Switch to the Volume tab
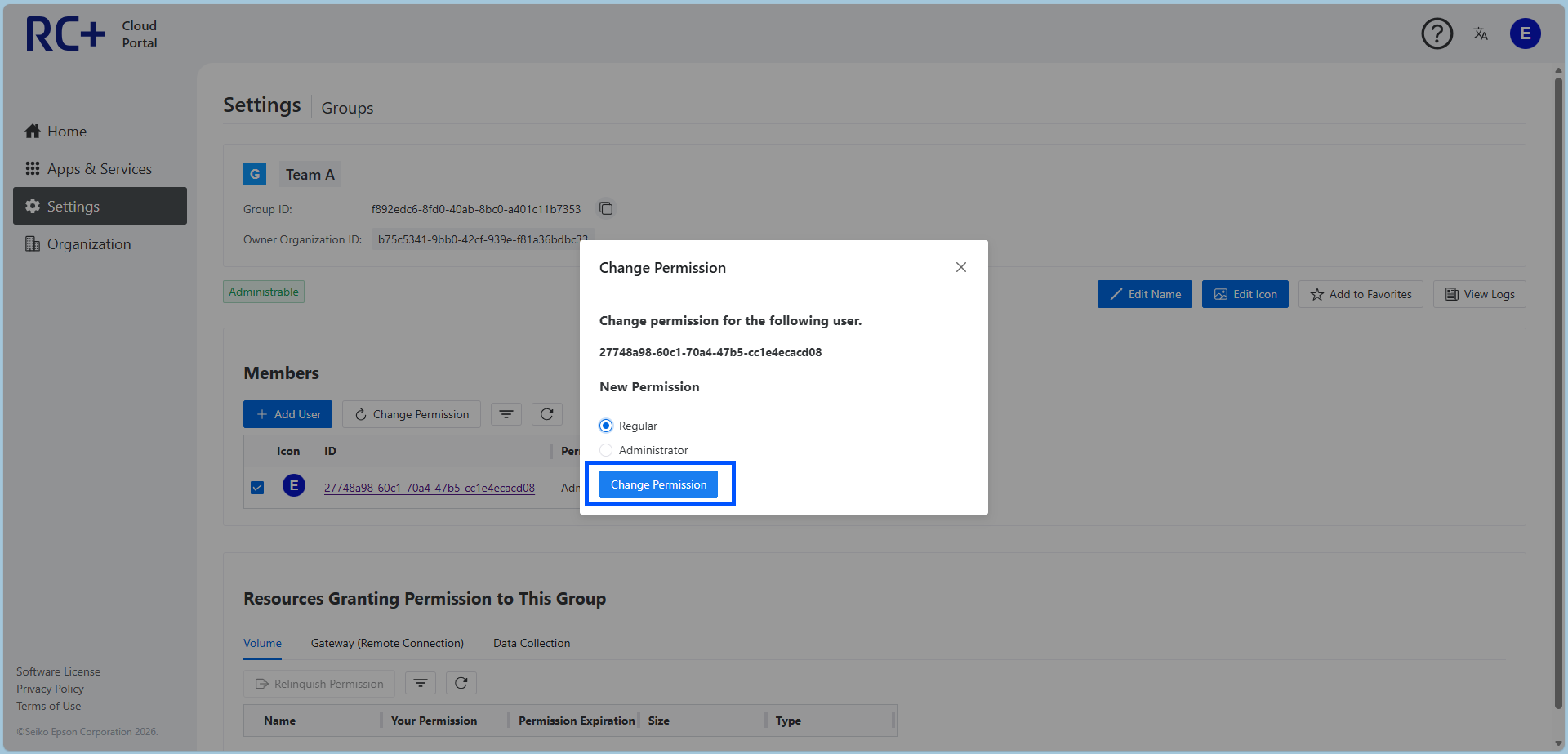Viewport: 1568px width, 754px height. click(x=262, y=644)
